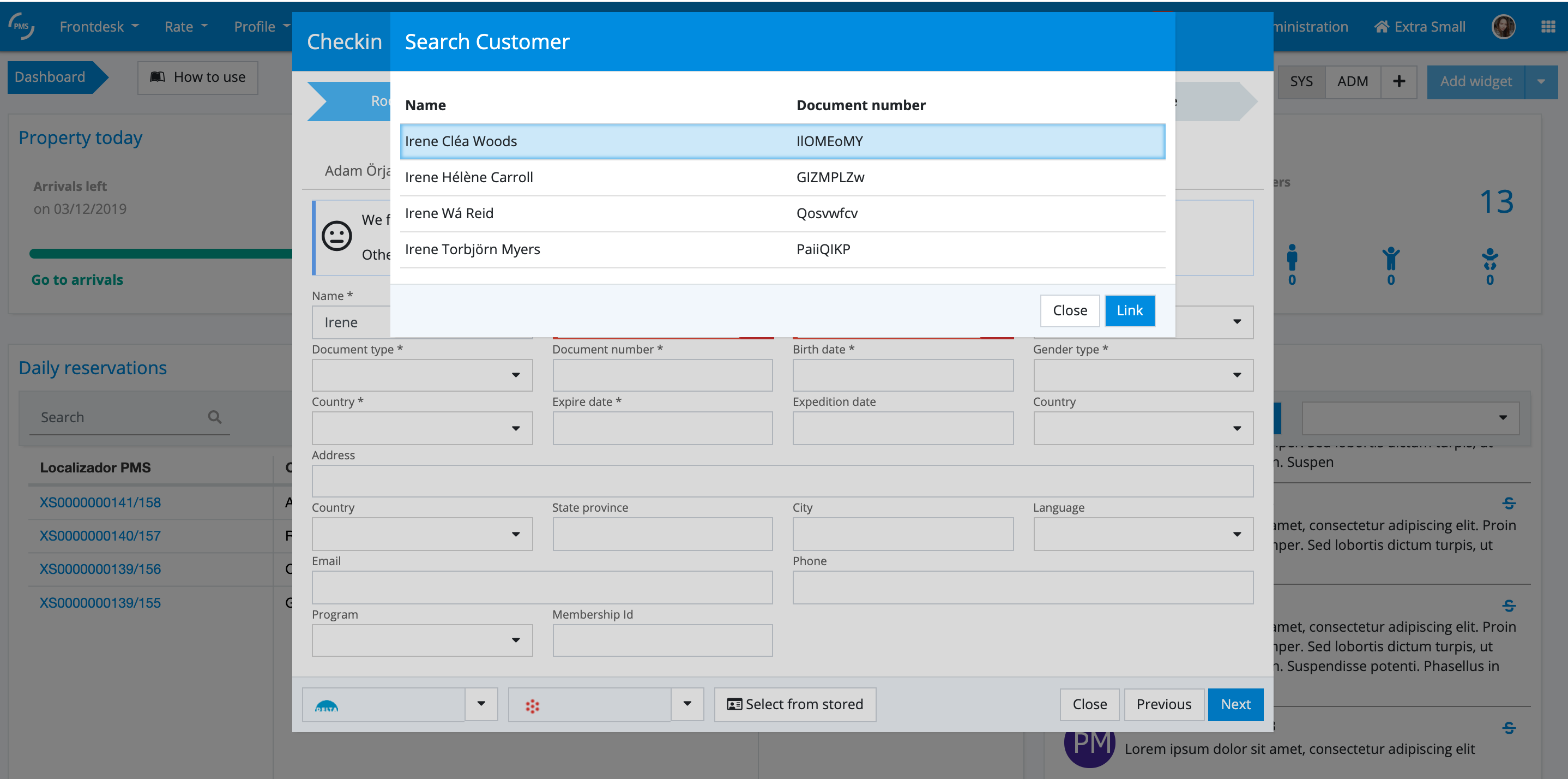The height and width of the screenshot is (779, 1568).
Task: Click the neutral face icon in the notice
Action: [x=336, y=236]
